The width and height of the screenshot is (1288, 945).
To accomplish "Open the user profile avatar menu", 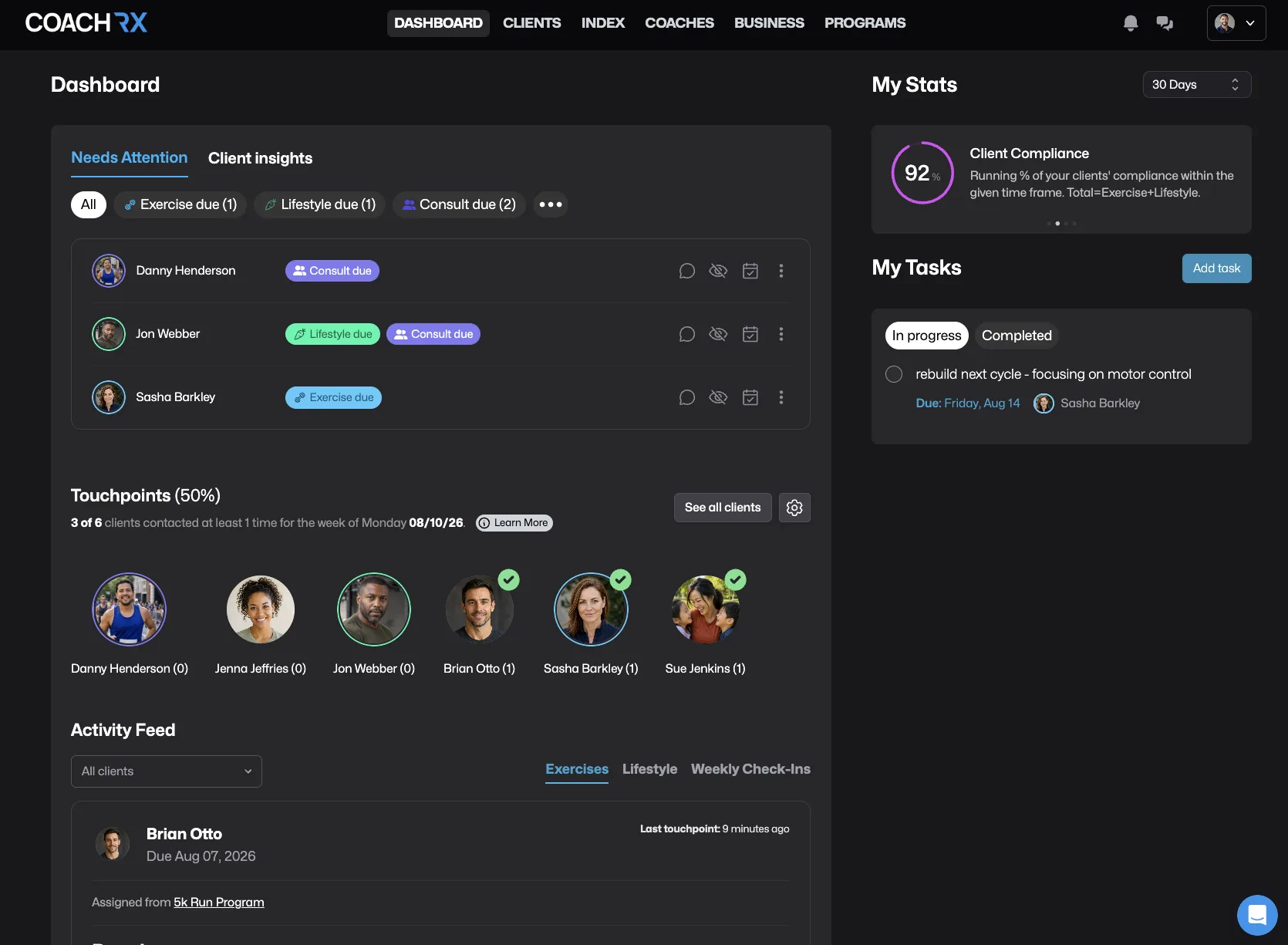I will point(1236,23).
